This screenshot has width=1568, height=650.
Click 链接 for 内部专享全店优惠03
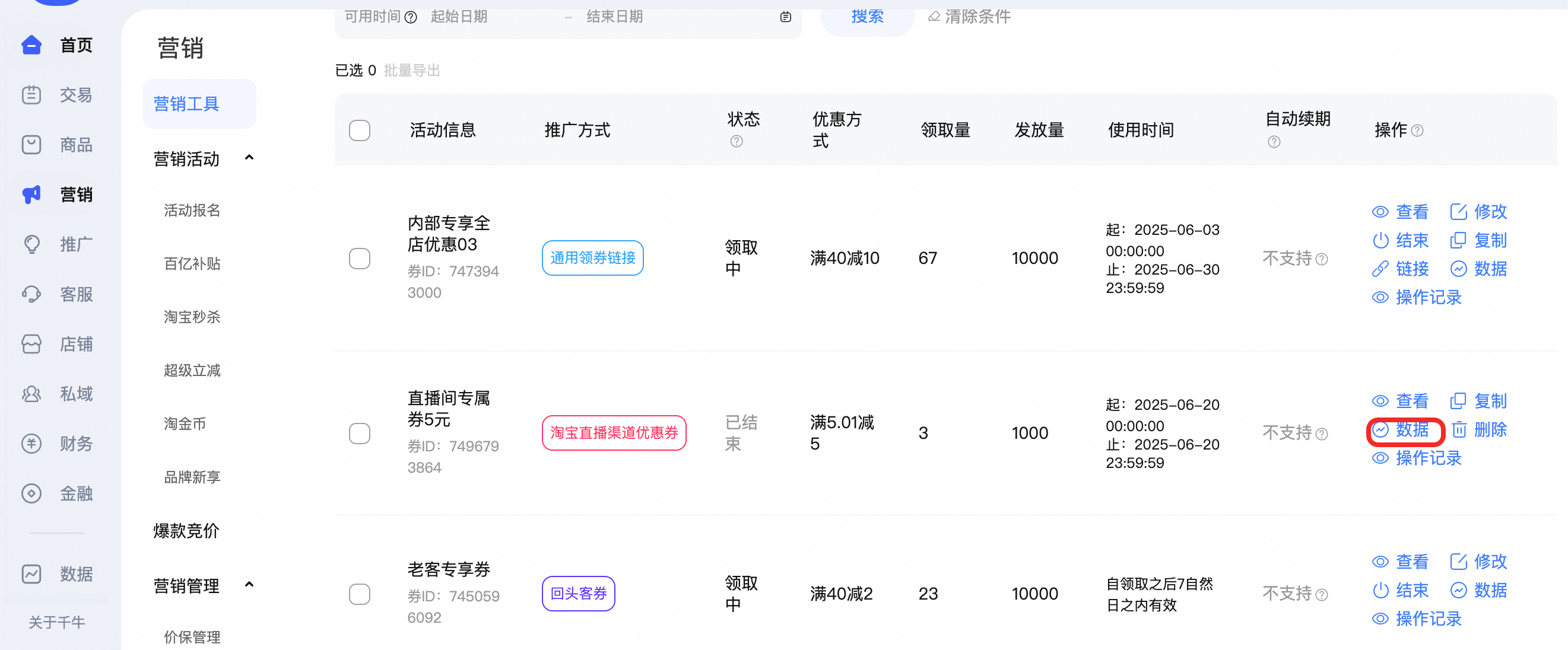click(1400, 269)
